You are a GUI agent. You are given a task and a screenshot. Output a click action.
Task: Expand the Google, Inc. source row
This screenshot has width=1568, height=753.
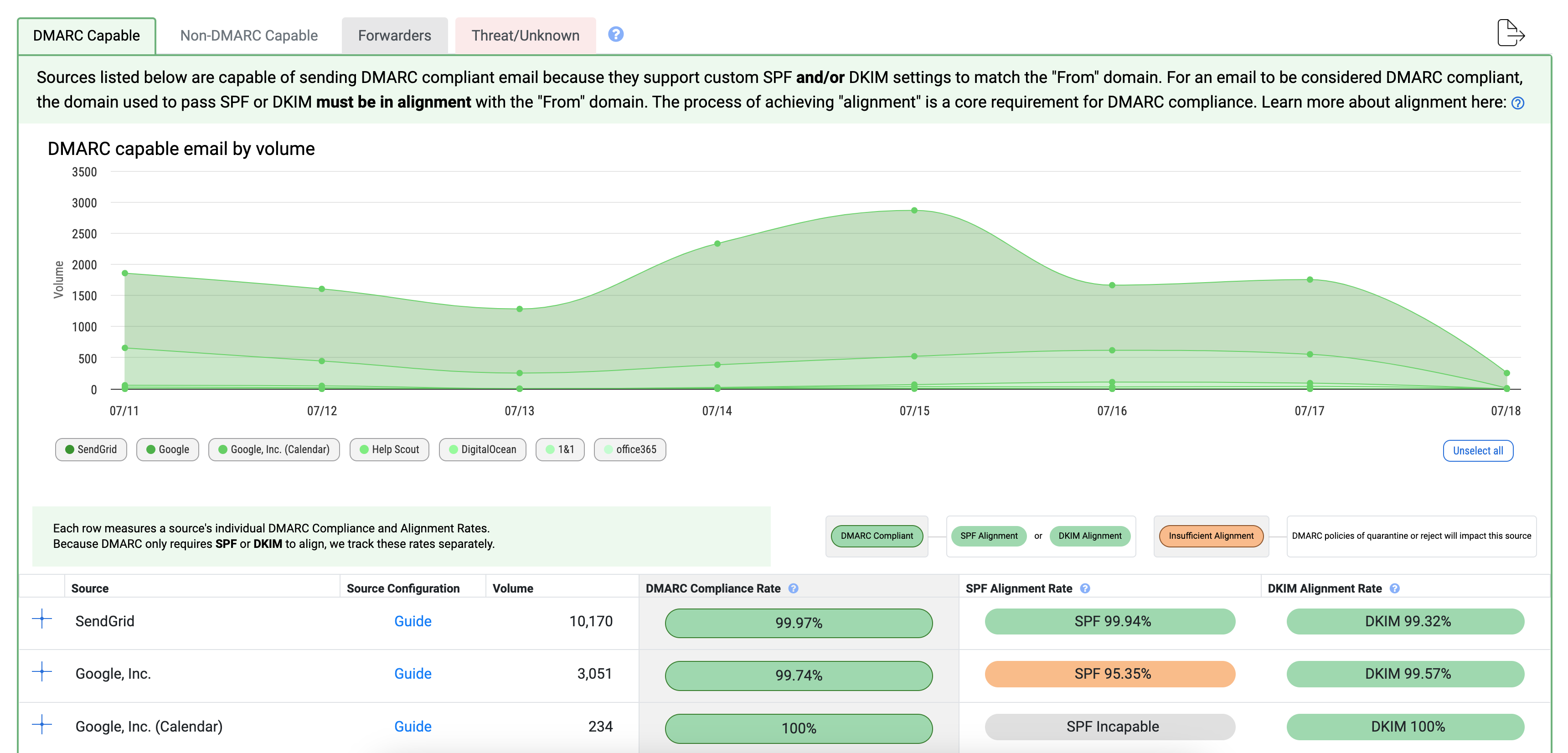point(42,671)
